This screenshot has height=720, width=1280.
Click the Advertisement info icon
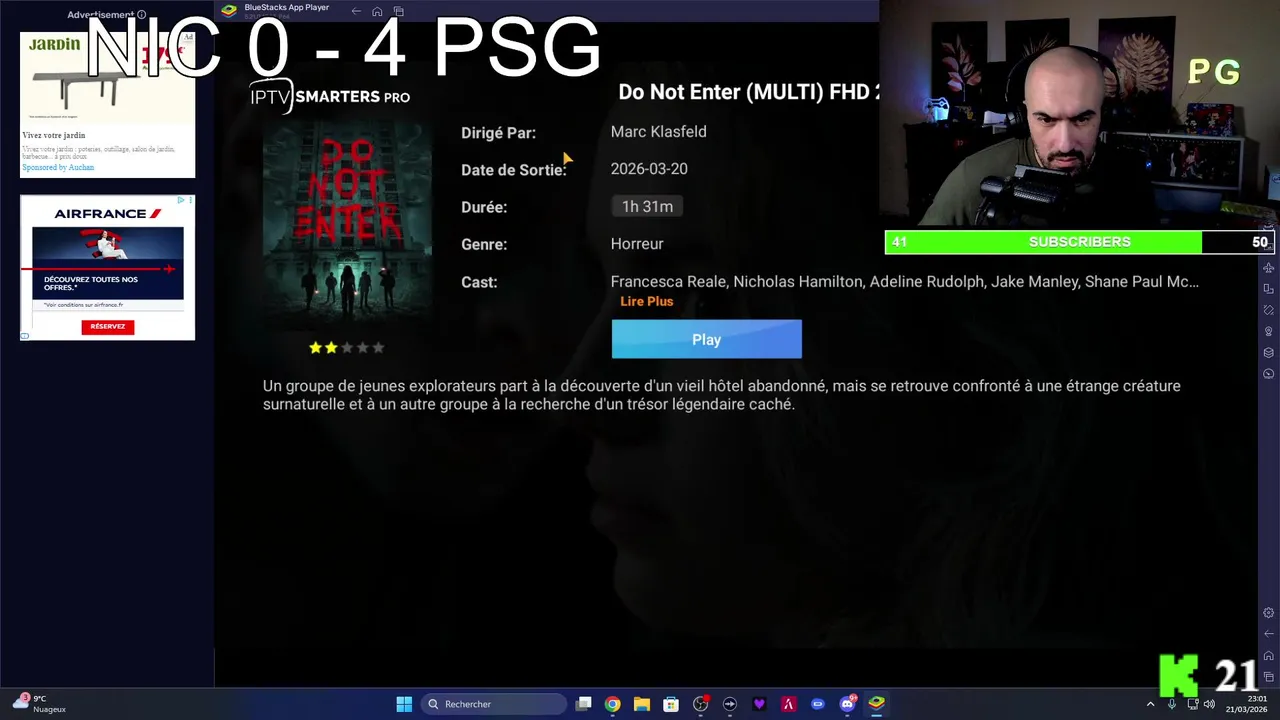[141, 15]
